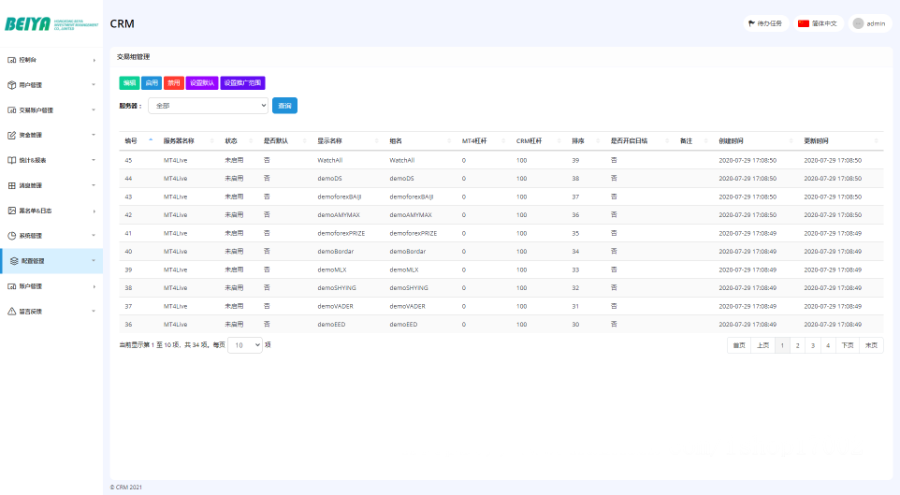
Task: Open the 服务器 server dropdown
Action: 209,105
